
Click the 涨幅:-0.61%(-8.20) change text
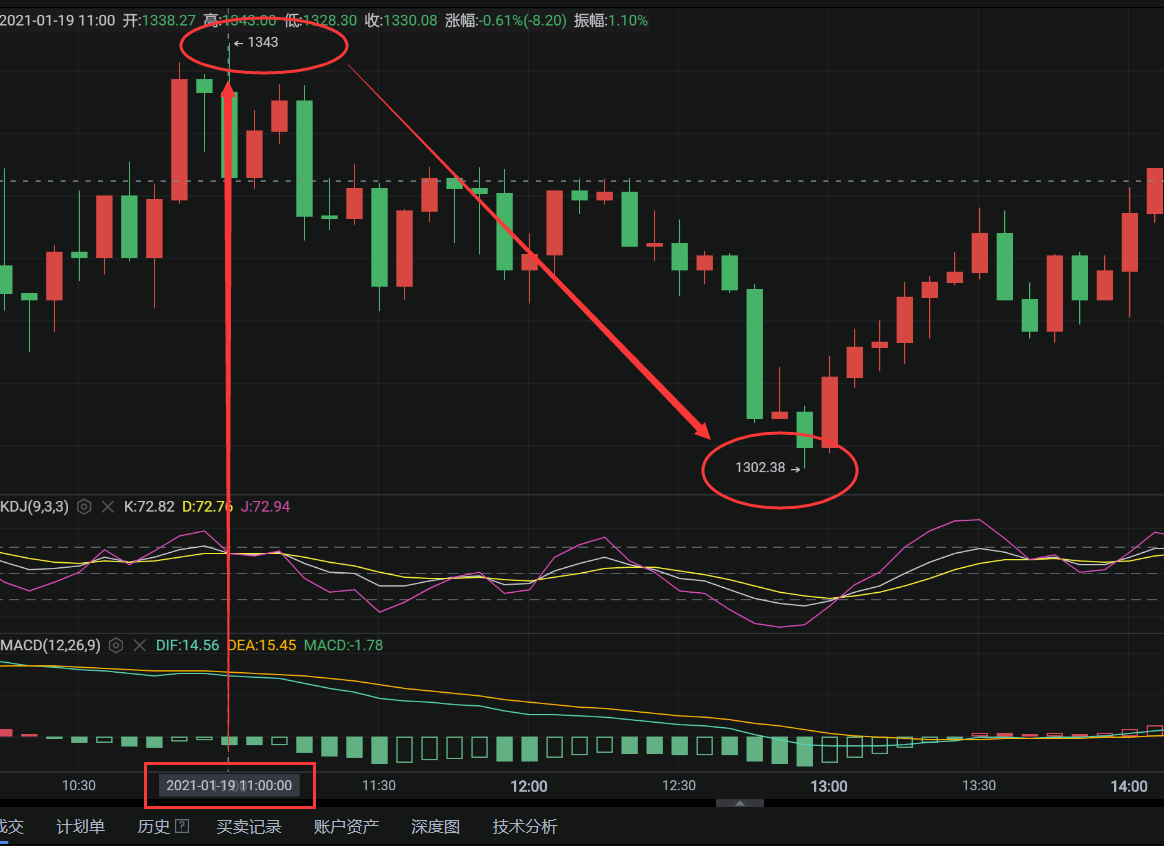pyautogui.click(x=506, y=20)
